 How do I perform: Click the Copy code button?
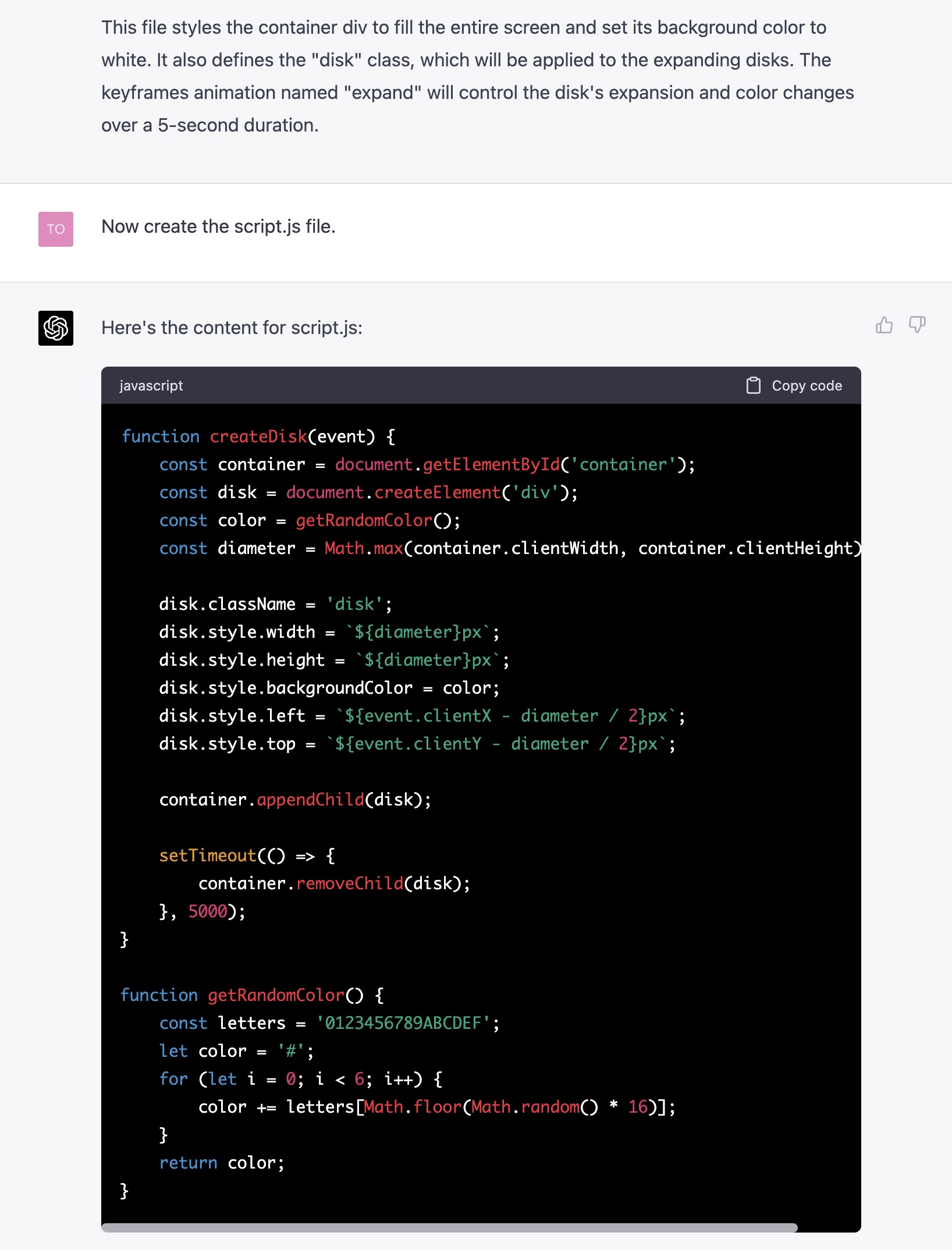pos(794,385)
